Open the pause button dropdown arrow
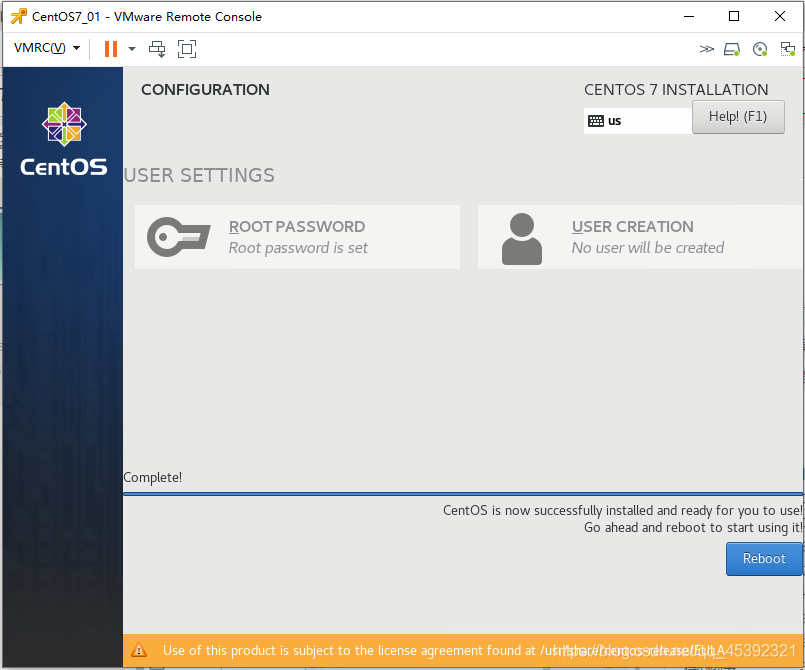Screen dimensions: 805x670 [130, 48]
